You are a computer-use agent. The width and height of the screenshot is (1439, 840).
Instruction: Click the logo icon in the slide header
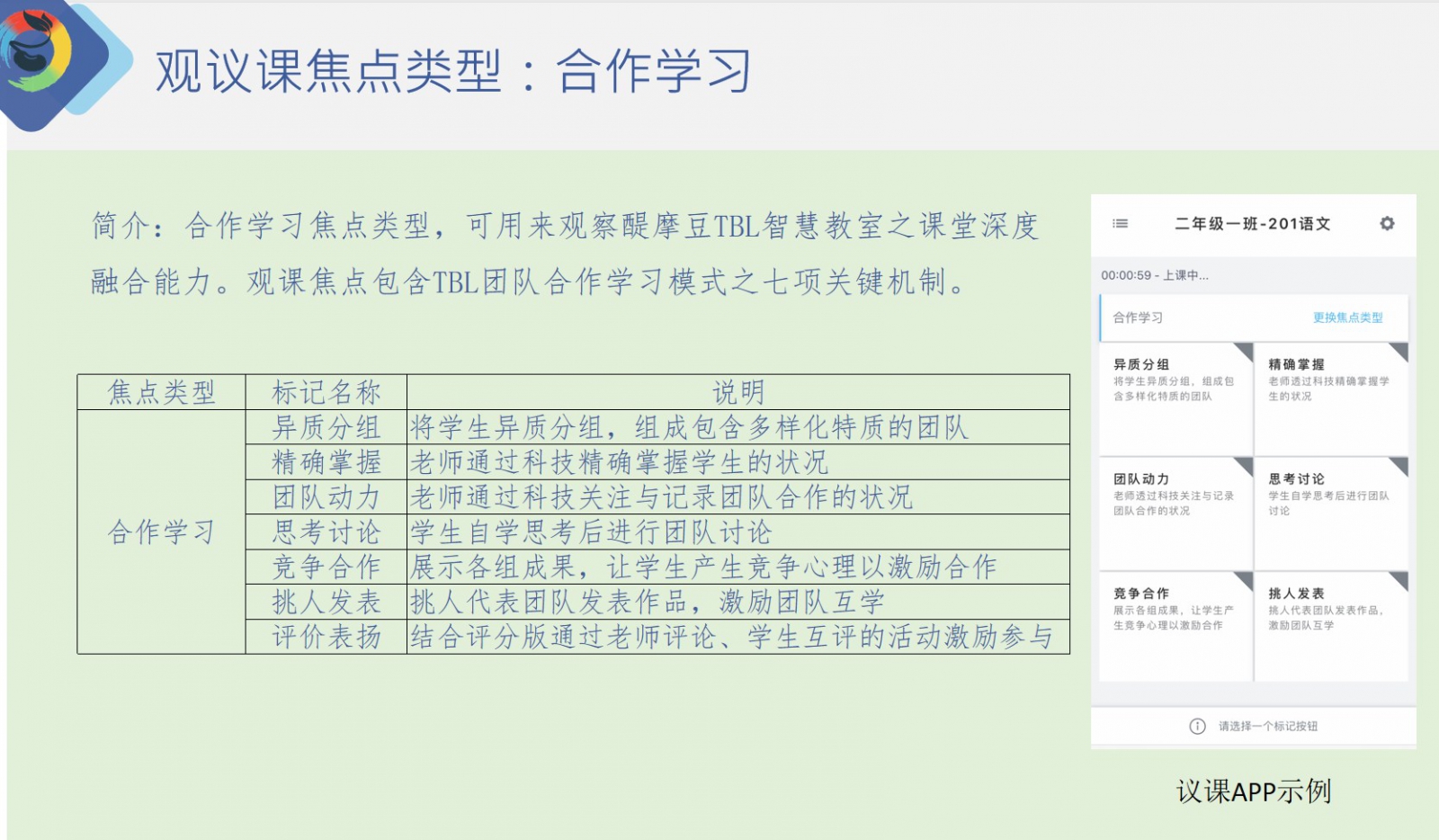pos(38,52)
